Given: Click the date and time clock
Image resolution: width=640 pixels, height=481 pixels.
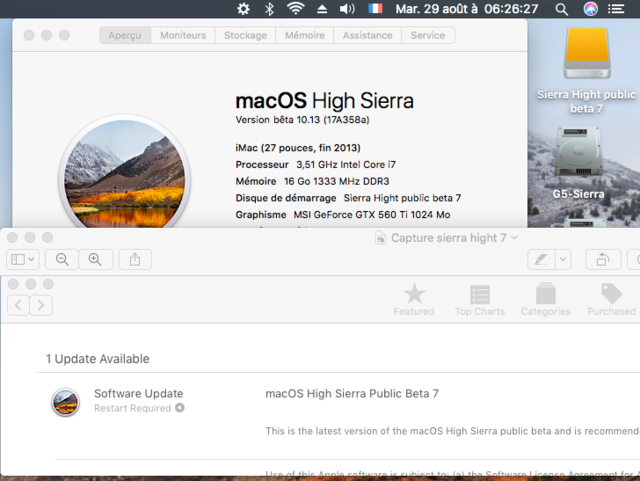Looking at the screenshot, I should click(x=467, y=9).
